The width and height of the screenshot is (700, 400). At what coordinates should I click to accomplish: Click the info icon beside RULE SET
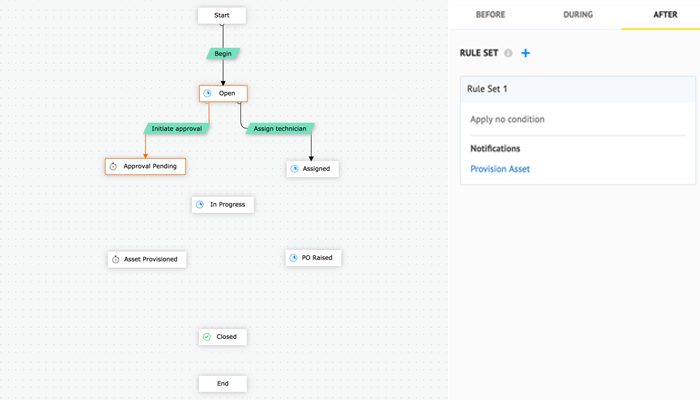(509, 53)
